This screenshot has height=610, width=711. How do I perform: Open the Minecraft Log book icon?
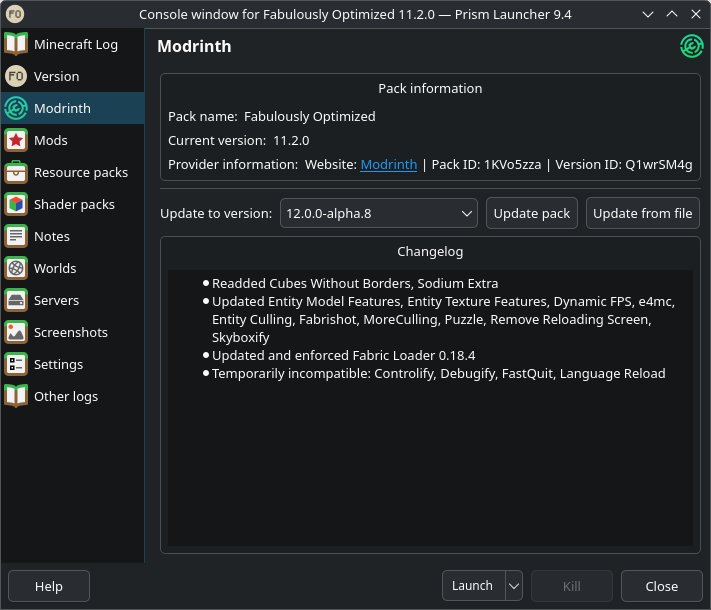16,44
